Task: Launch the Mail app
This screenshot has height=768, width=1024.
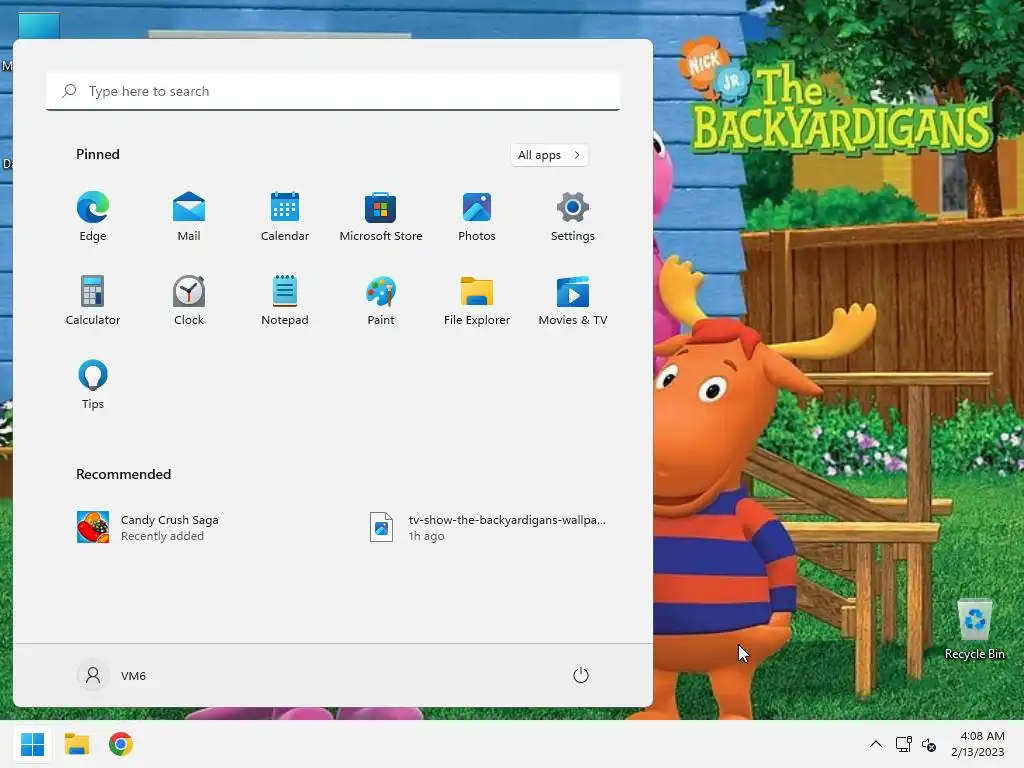Action: [x=189, y=217]
